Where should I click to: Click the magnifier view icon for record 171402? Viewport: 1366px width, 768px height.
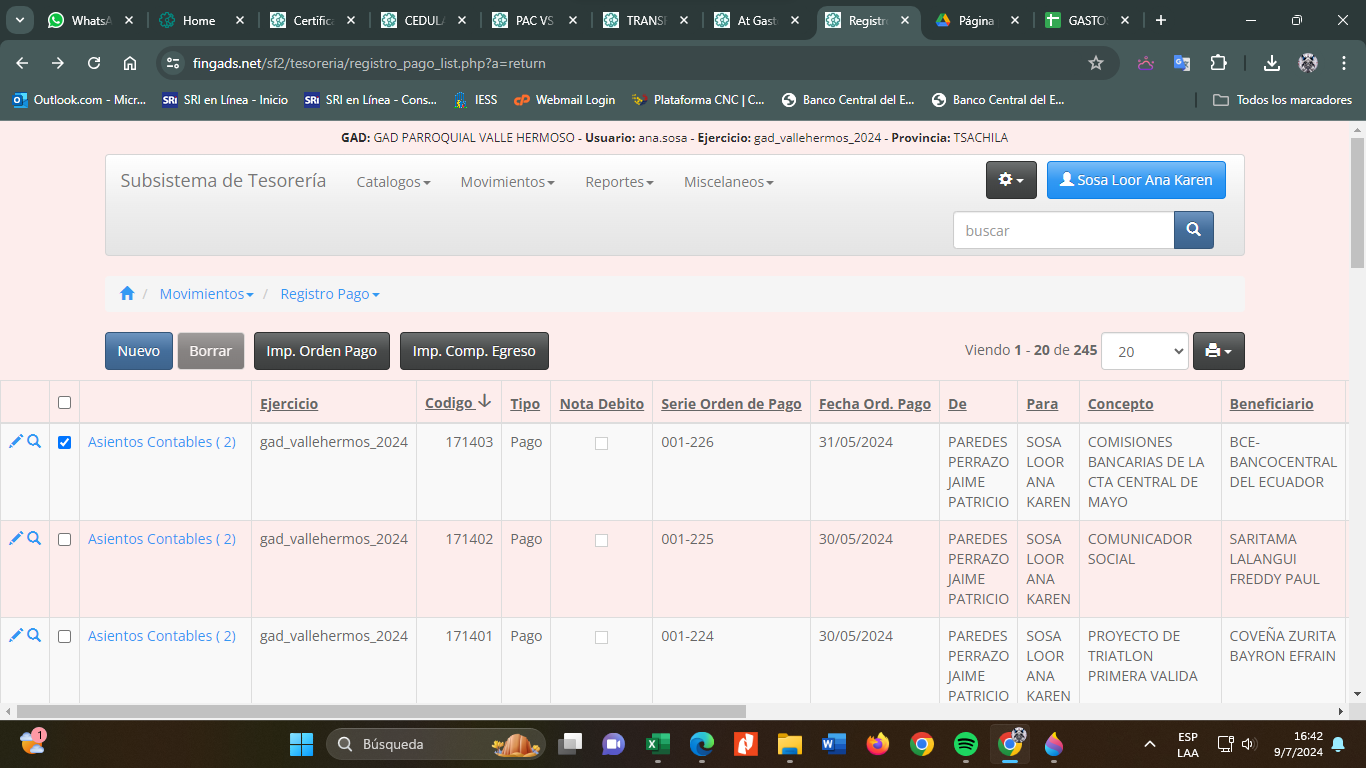click(x=34, y=538)
